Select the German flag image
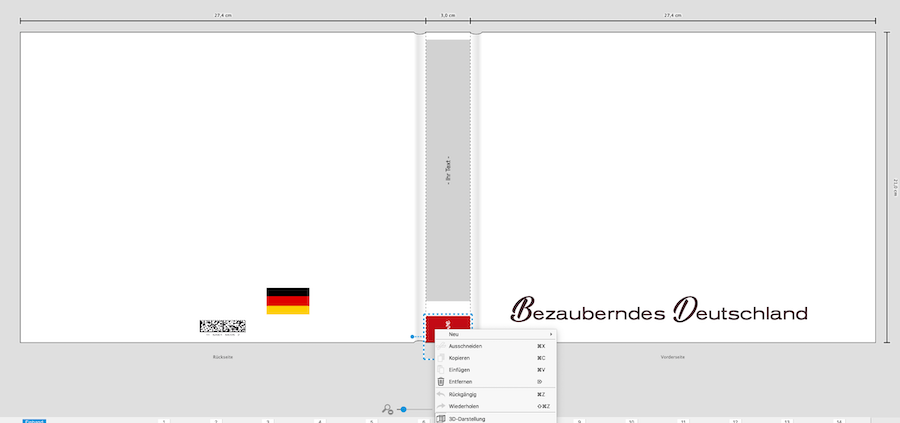 tap(288, 301)
